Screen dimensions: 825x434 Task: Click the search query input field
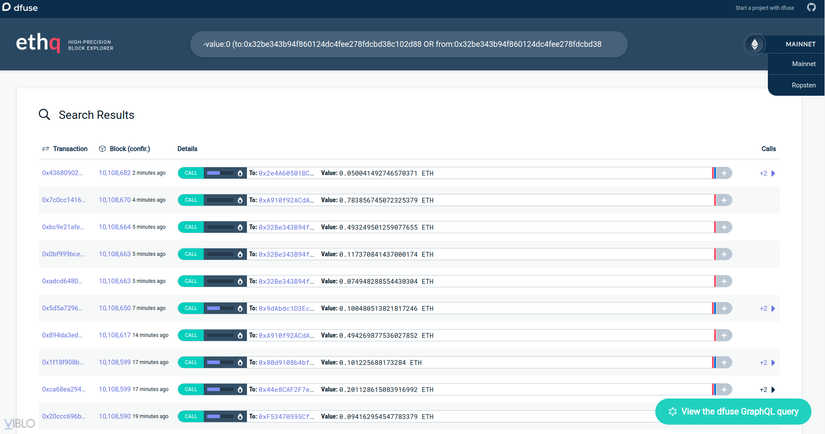click(x=408, y=44)
